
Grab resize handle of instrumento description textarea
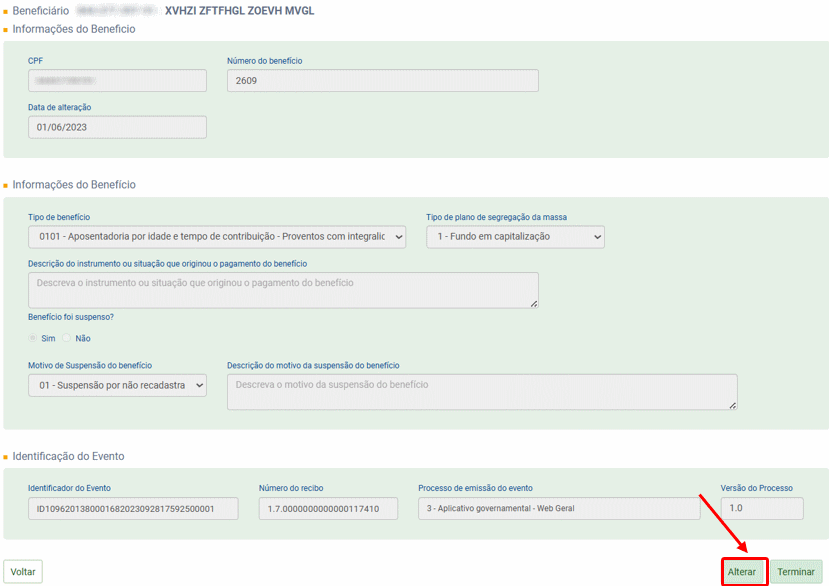click(x=534, y=303)
